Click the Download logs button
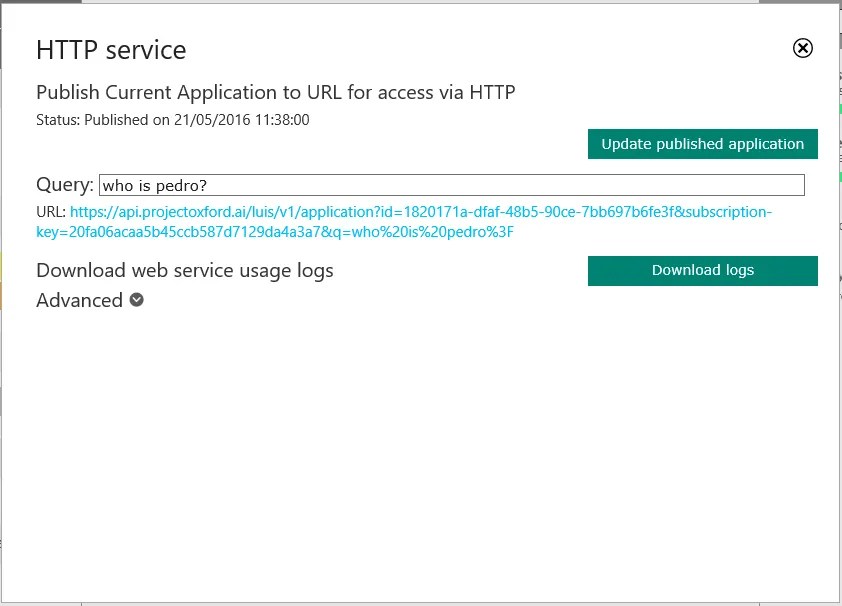The width and height of the screenshot is (842, 606). point(702,271)
